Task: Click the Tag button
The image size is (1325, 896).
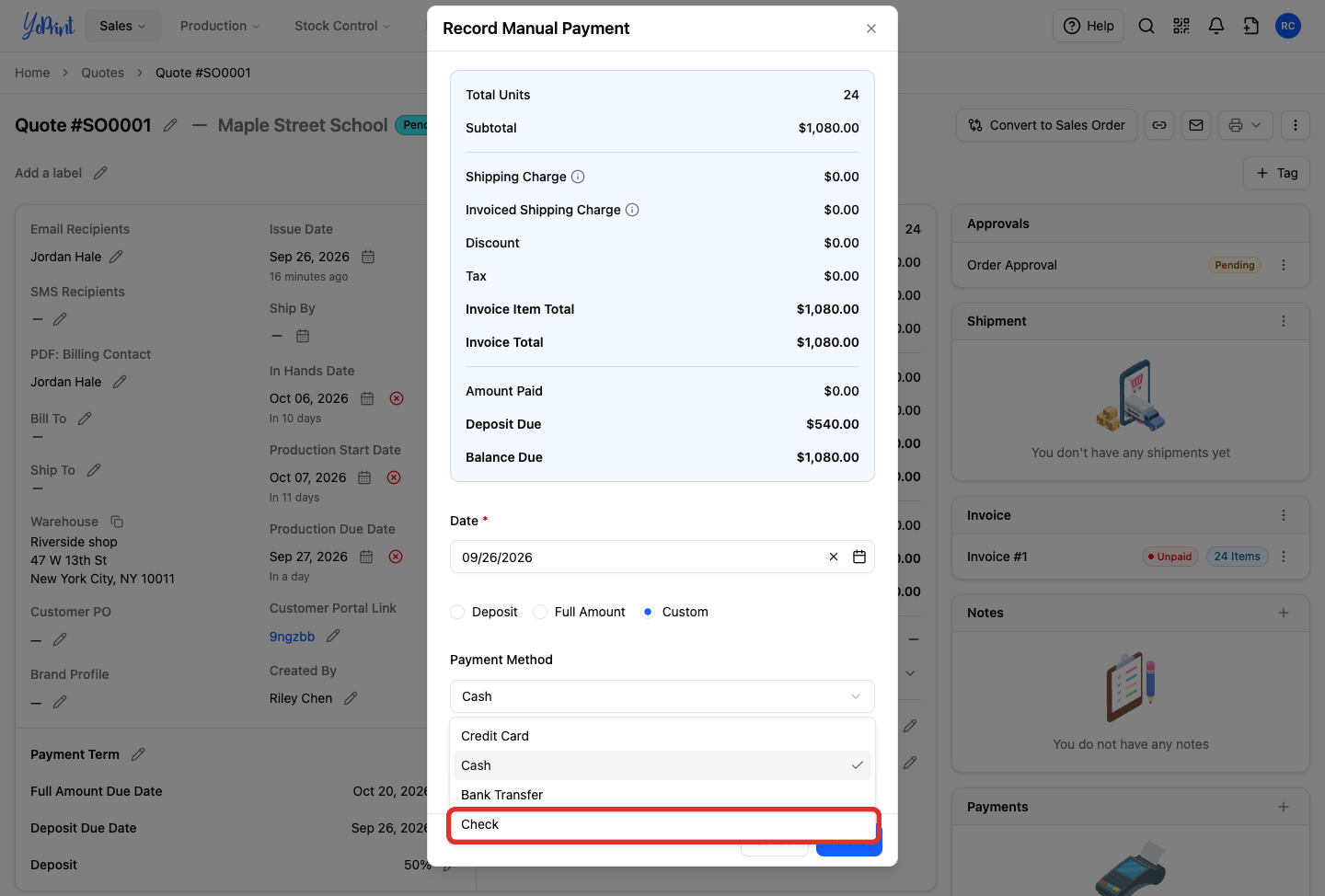Action: pos(1277,173)
